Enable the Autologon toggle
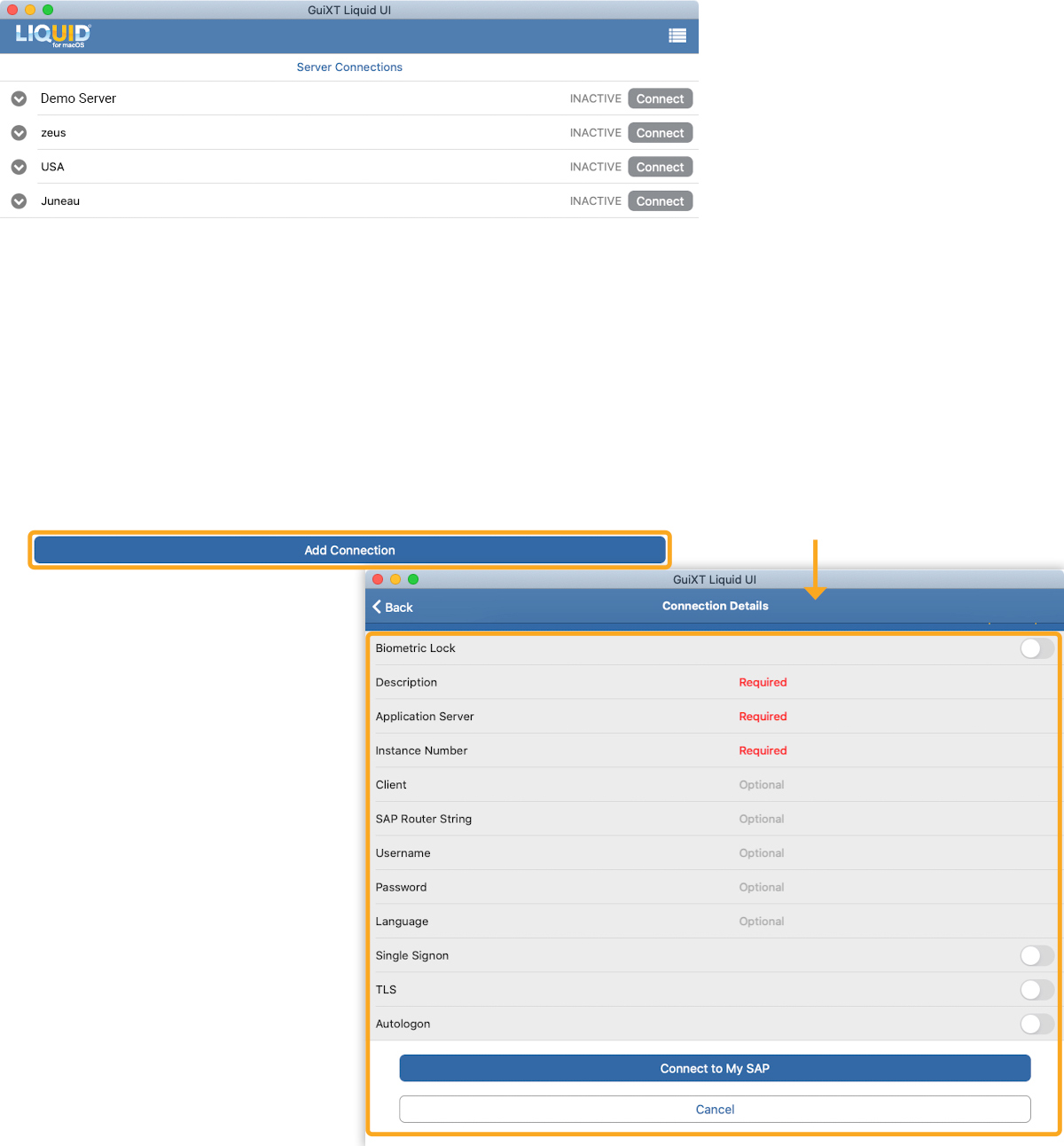 coord(1036,1024)
